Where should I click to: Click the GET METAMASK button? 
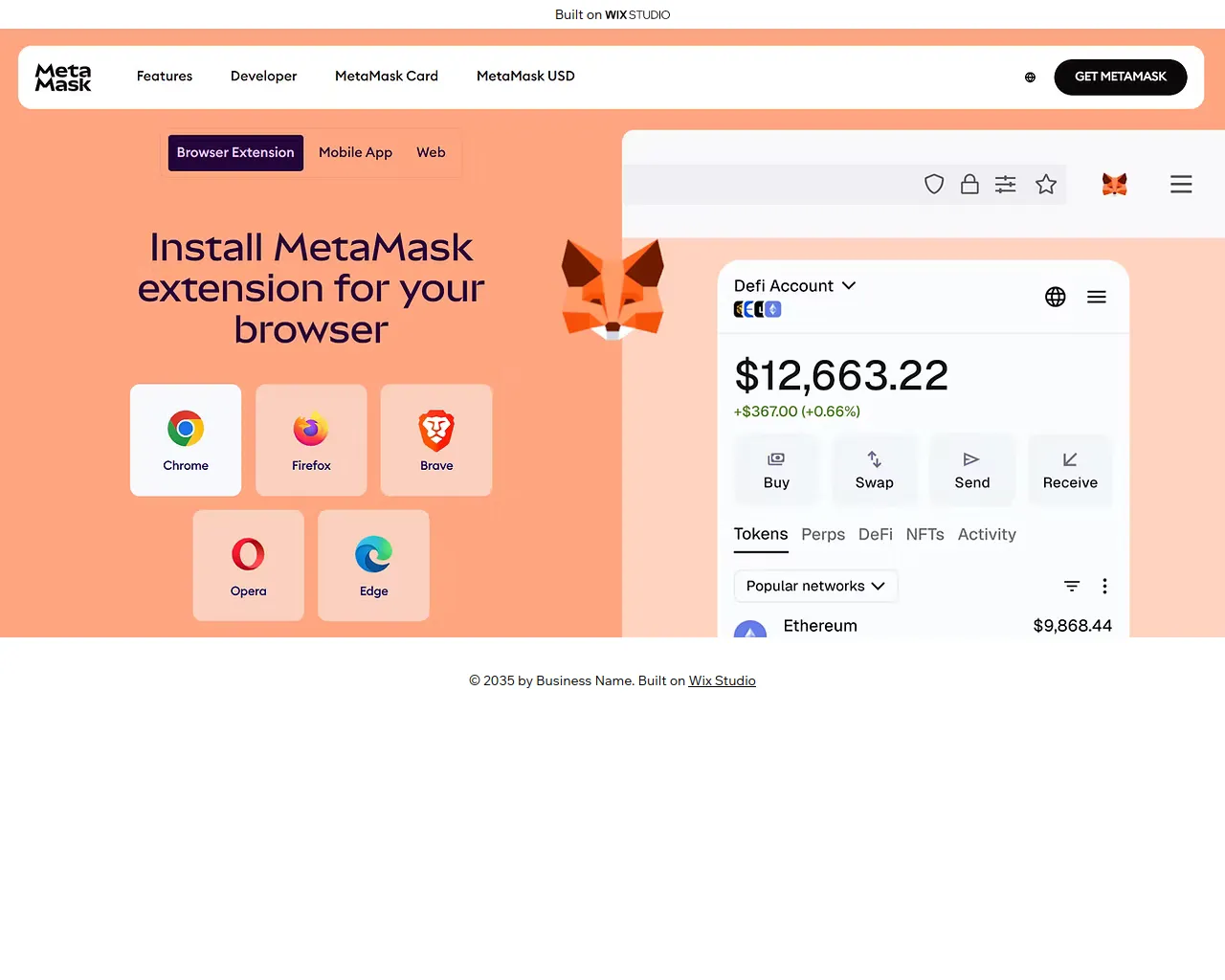click(x=1121, y=78)
